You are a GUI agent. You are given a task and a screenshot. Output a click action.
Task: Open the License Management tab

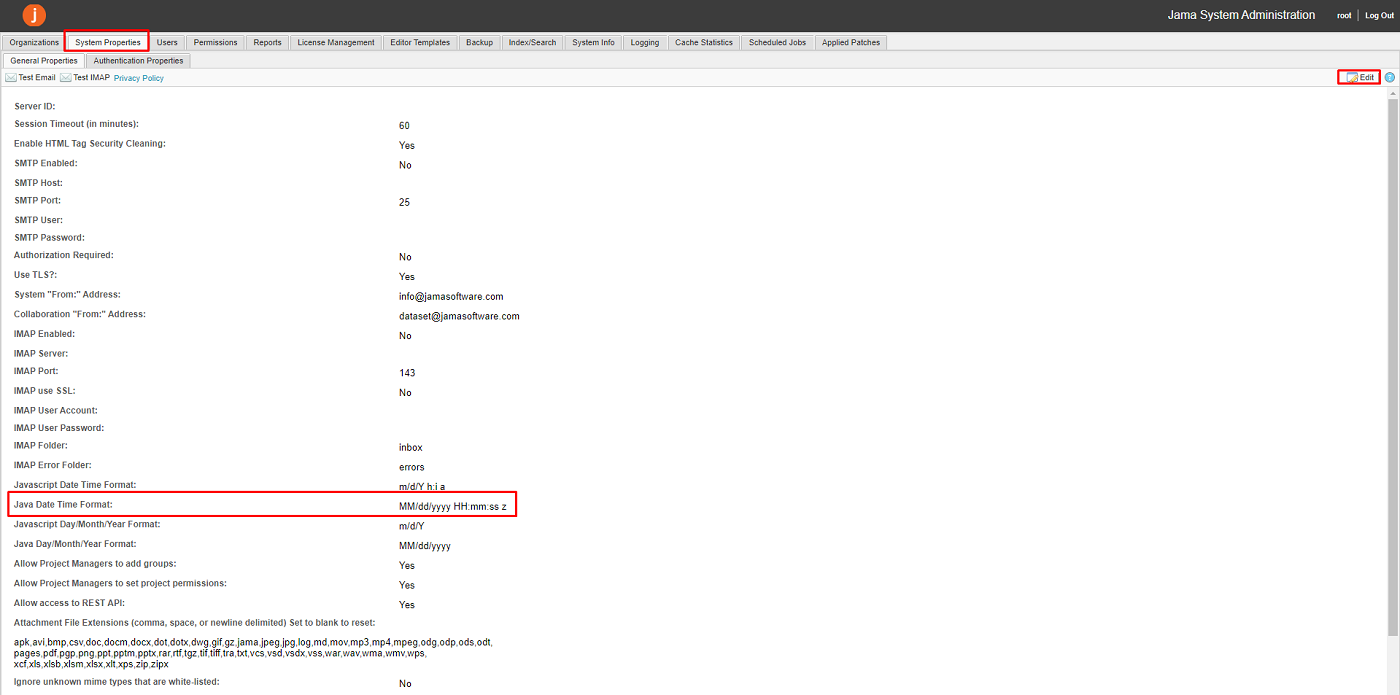pyautogui.click(x=336, y=42)
